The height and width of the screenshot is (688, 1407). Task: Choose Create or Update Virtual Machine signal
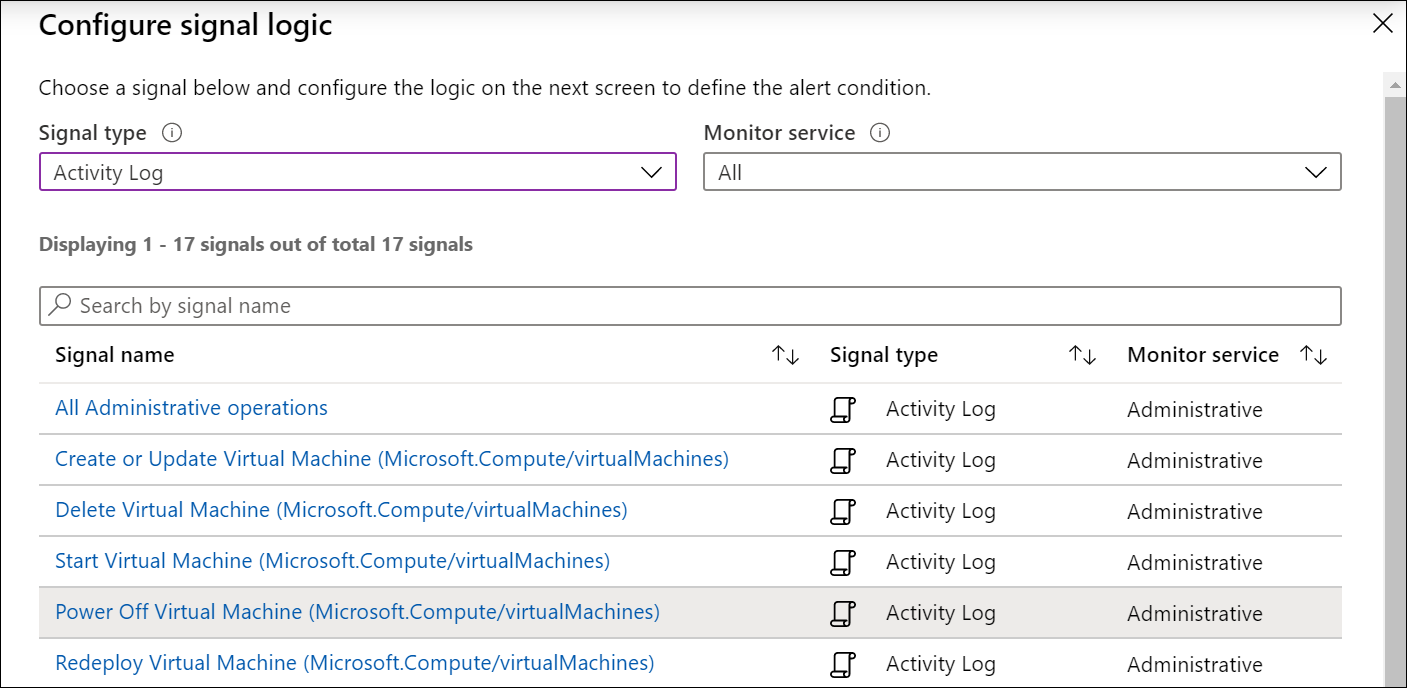coord(391,459)
